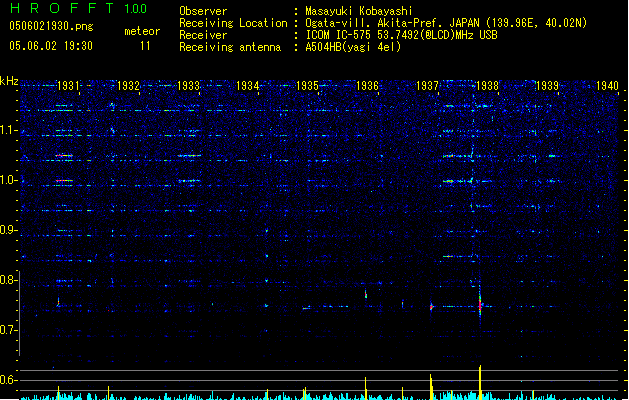This screenshot has width=629, height=400.
Task: Click the Receiver field label
Action: [203, 35]
